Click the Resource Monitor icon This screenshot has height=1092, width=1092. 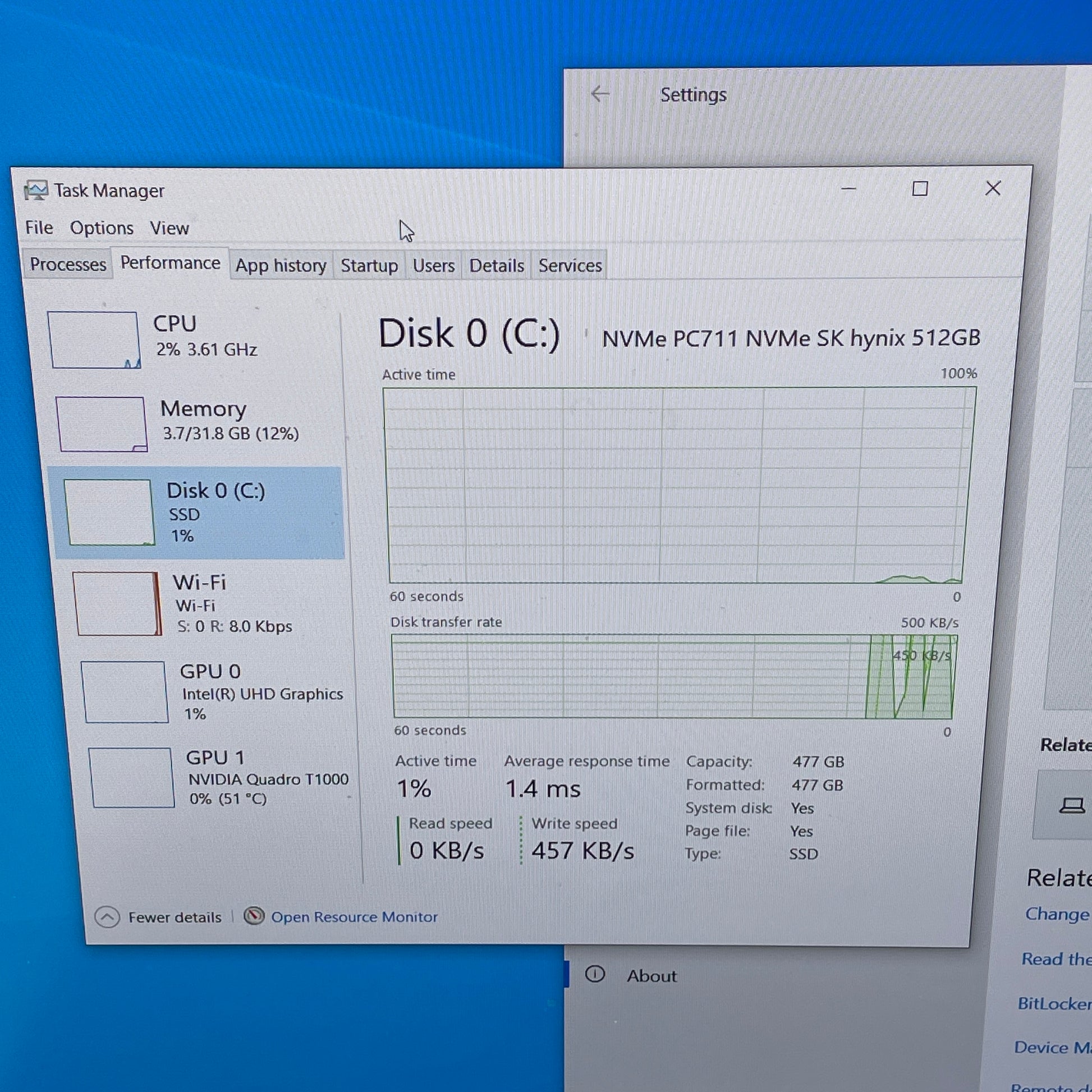pos(254,916)
